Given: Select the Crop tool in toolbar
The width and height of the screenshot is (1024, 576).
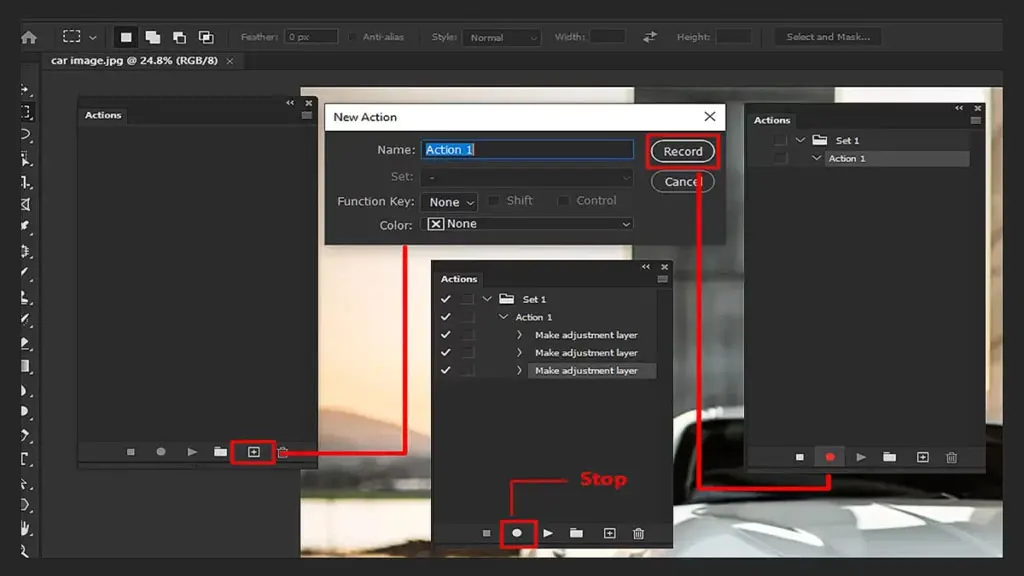Looking at the screenshot, I should [27, 182].
